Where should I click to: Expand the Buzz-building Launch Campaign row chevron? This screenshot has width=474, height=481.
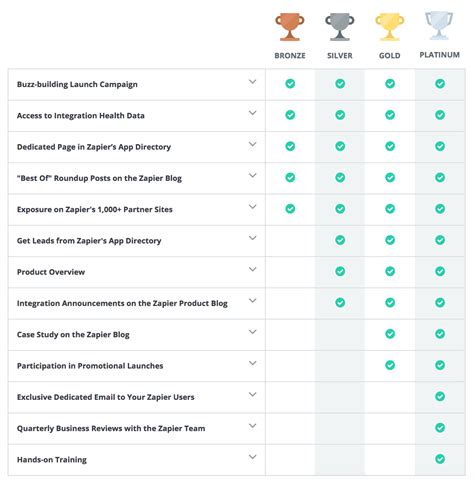click(253, 82)
